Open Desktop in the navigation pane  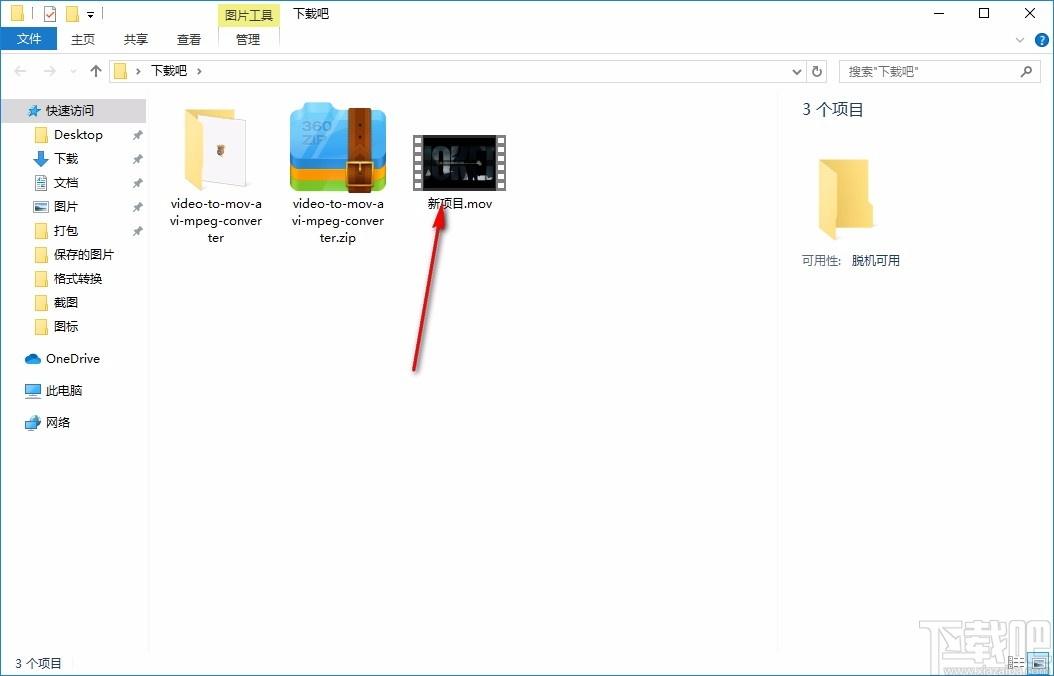[78, 135]
